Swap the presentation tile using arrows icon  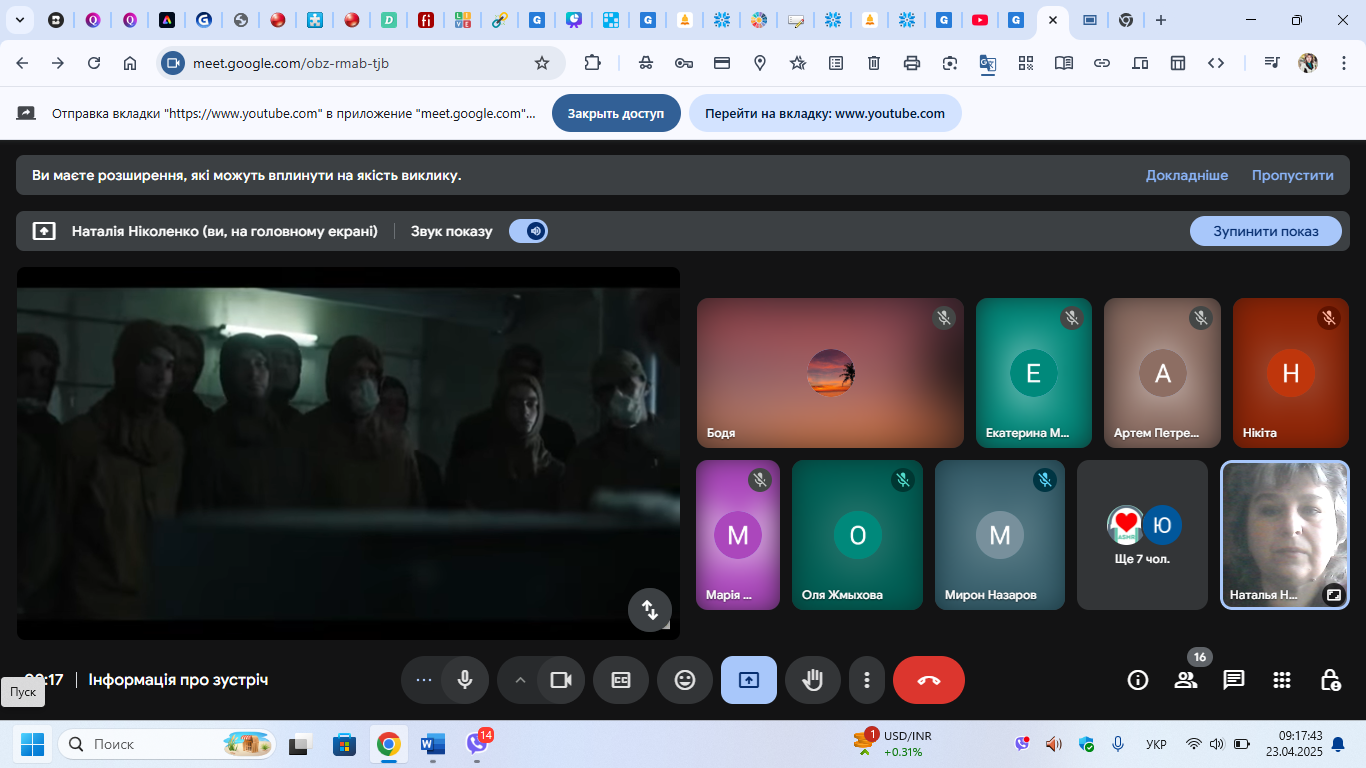coord(650,609)
